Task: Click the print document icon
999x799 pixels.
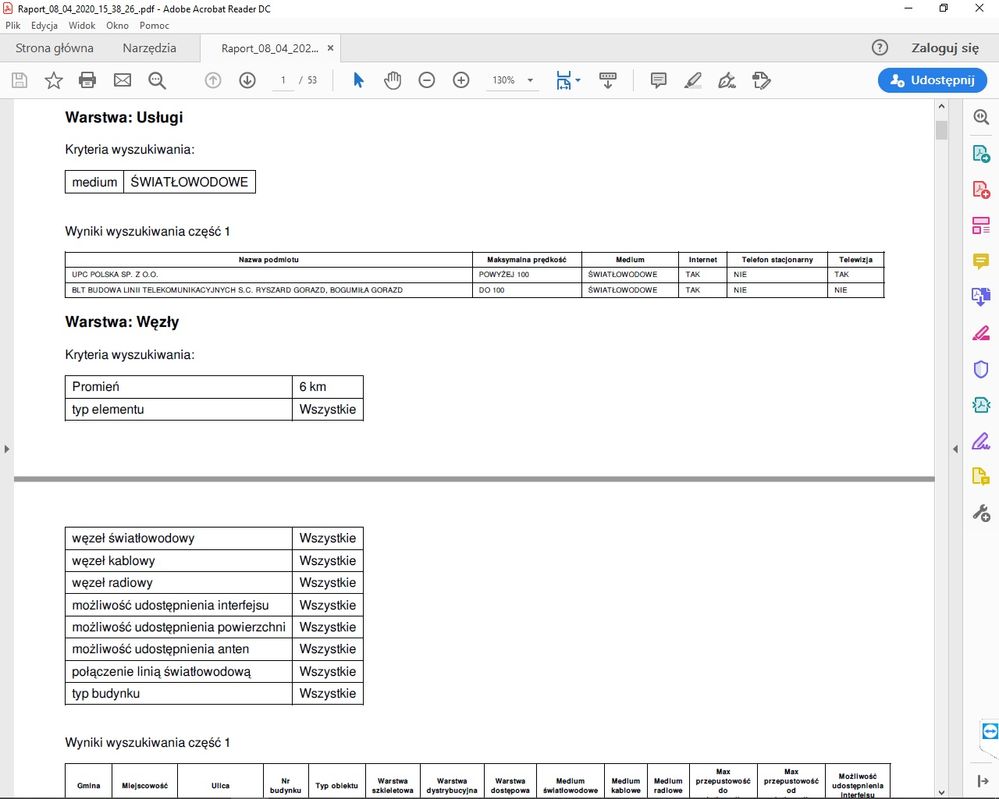Action: pyautogui.click(x=88, y=80)
